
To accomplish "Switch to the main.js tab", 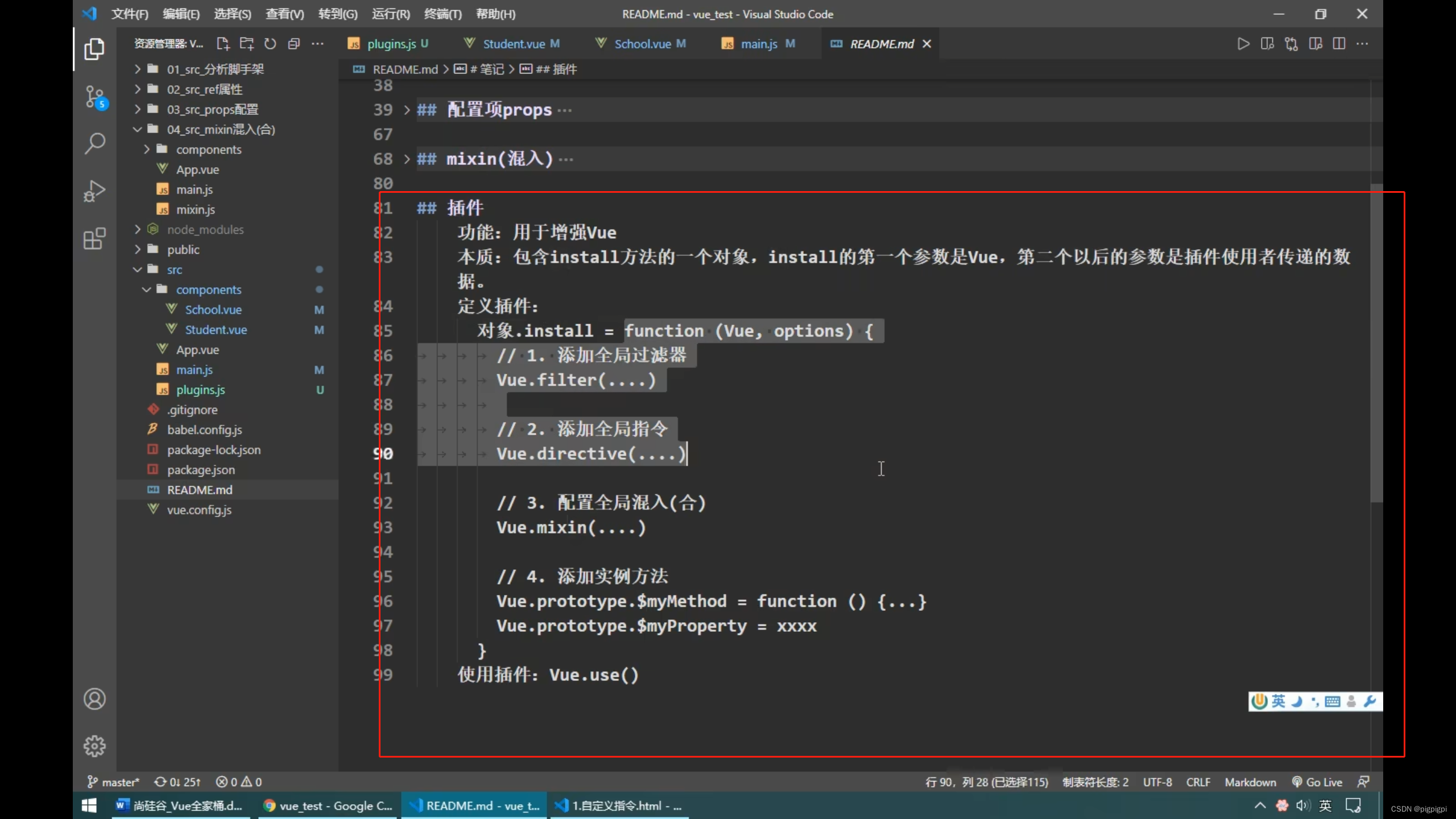I will [x=759, y=44].
